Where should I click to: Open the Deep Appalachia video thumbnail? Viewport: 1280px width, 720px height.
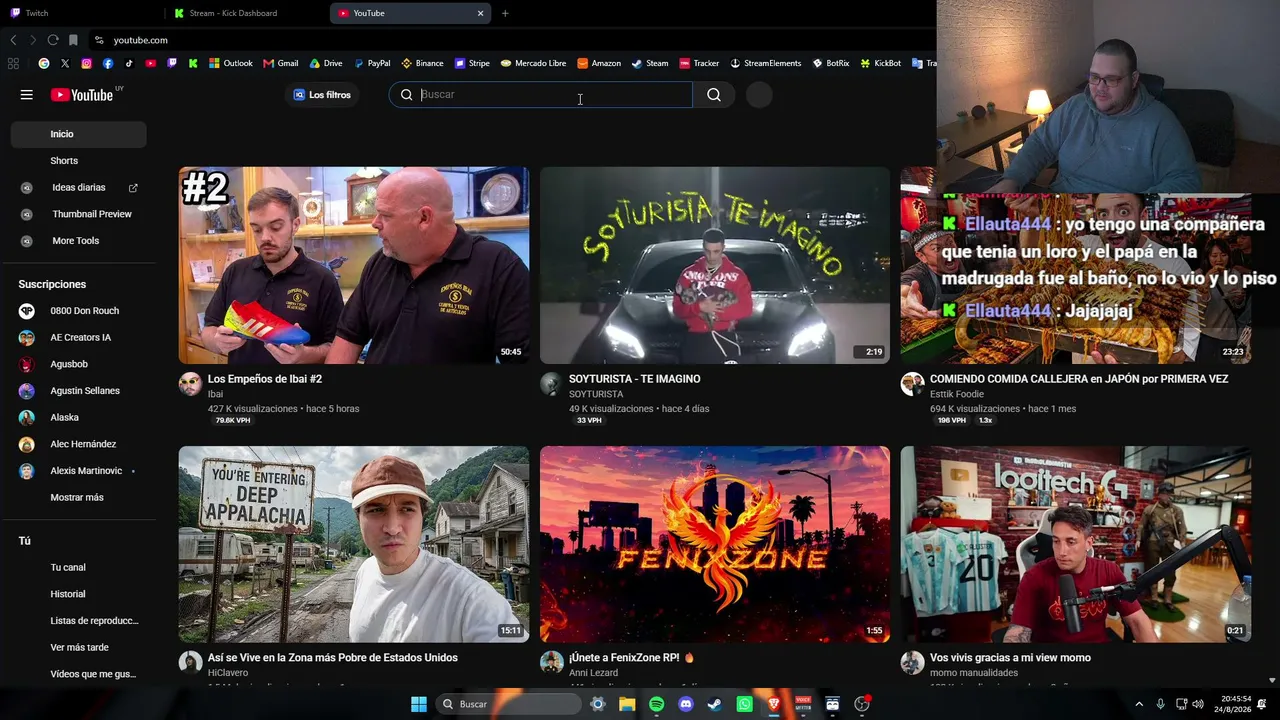354,544
